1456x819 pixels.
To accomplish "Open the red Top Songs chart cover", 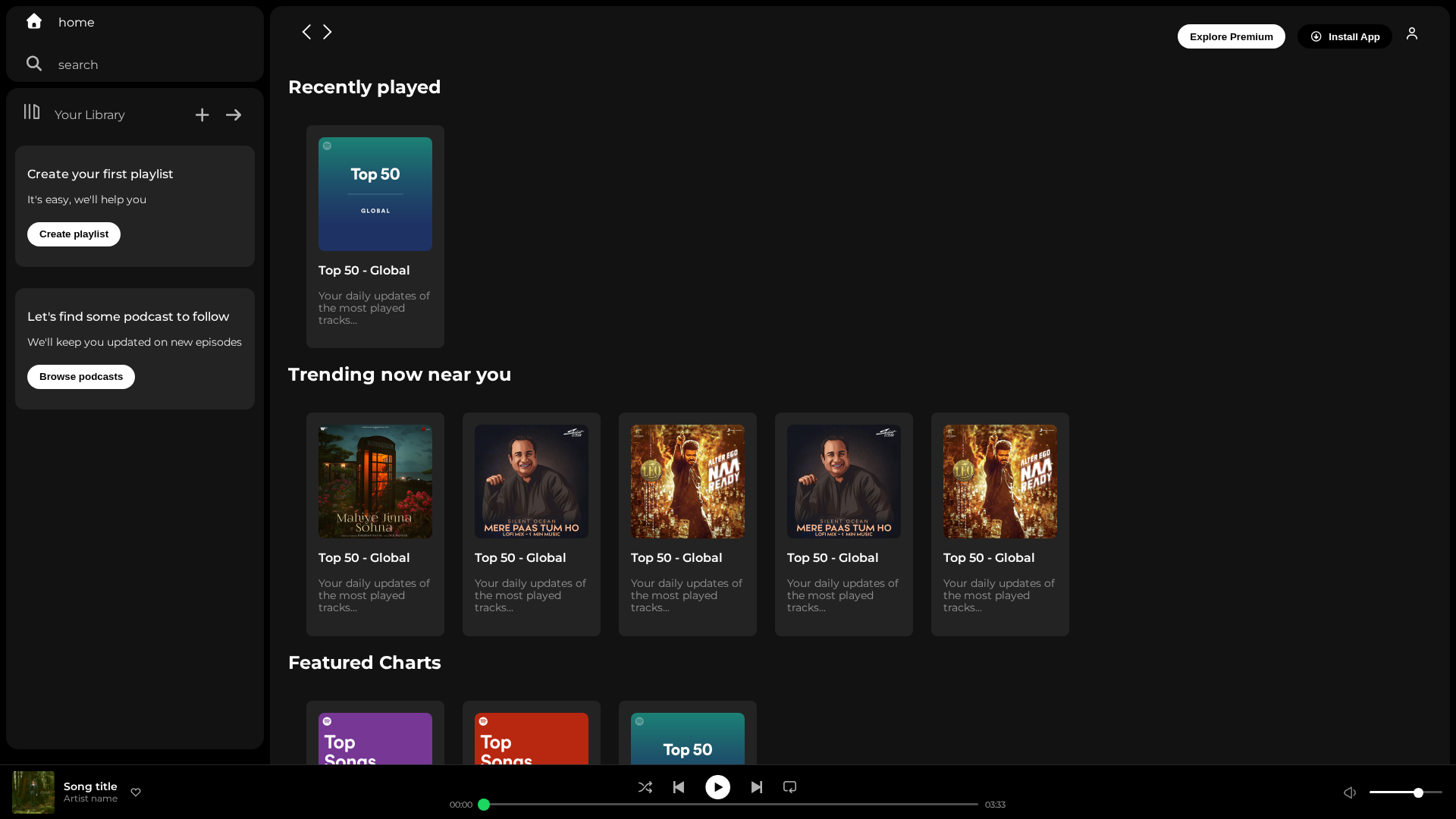I will pos(532,739).
